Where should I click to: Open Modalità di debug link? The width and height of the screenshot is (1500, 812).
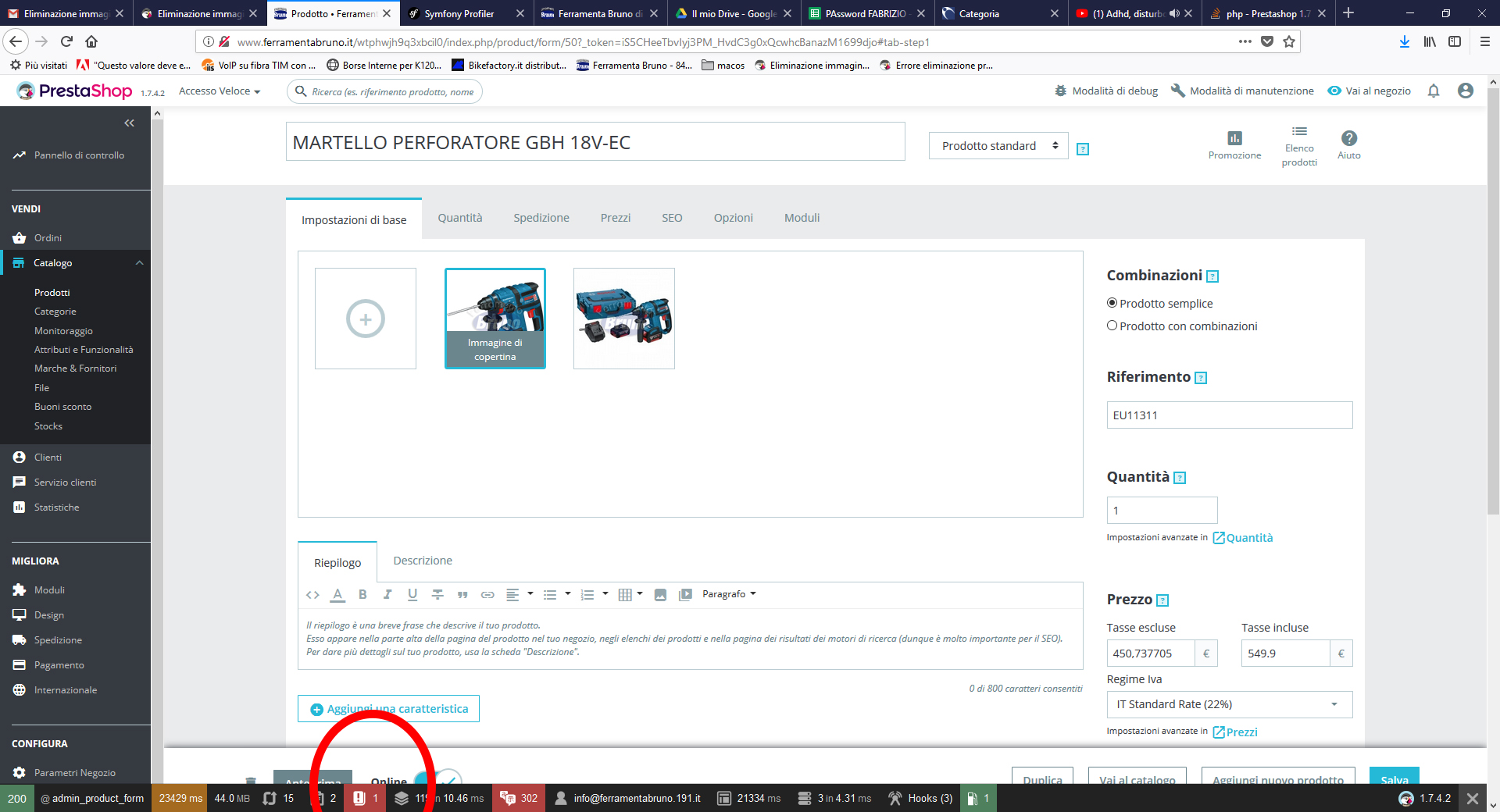1106,91
